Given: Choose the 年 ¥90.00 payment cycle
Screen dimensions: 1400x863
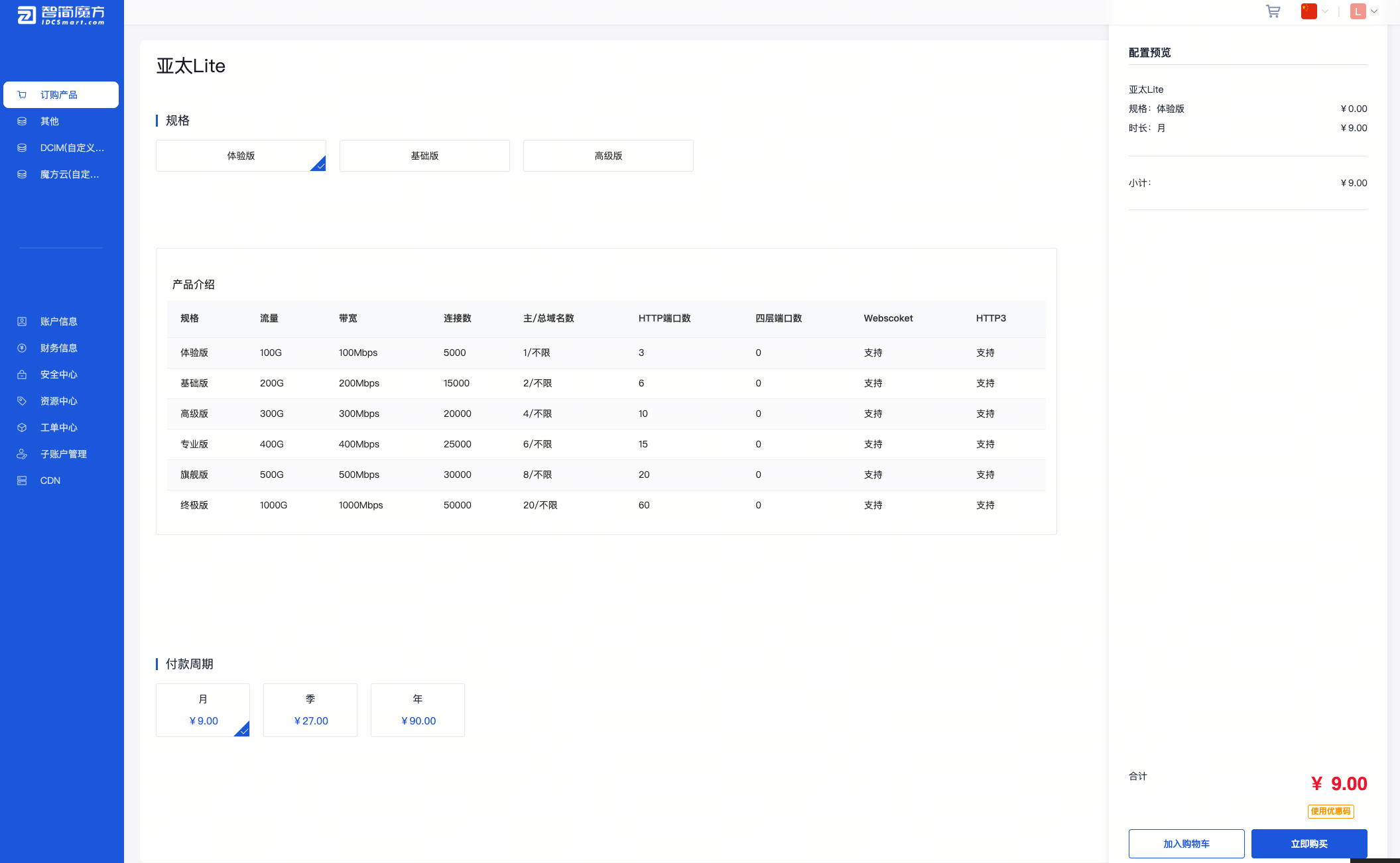Looking at the screenshot, I should click(x=418, y=710).
